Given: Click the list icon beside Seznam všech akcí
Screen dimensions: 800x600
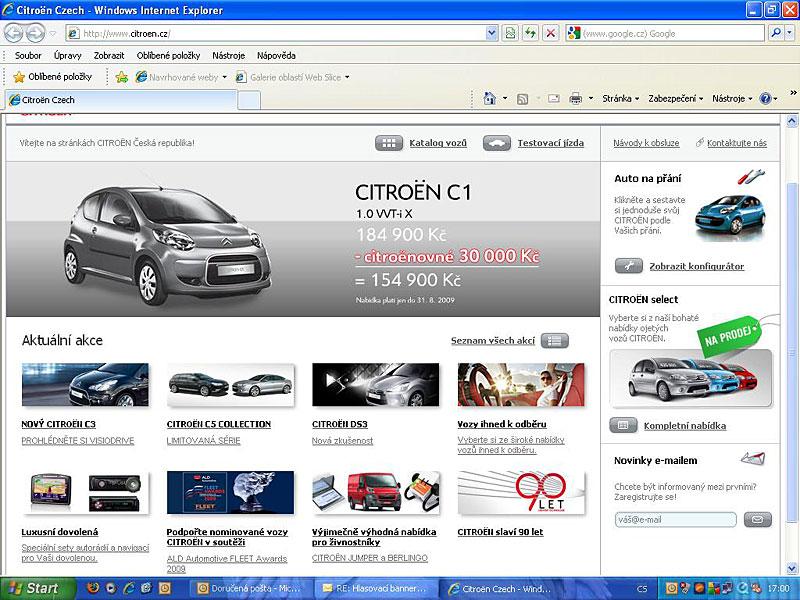Looking at the screenshot, I should click(x=555, y=340).
